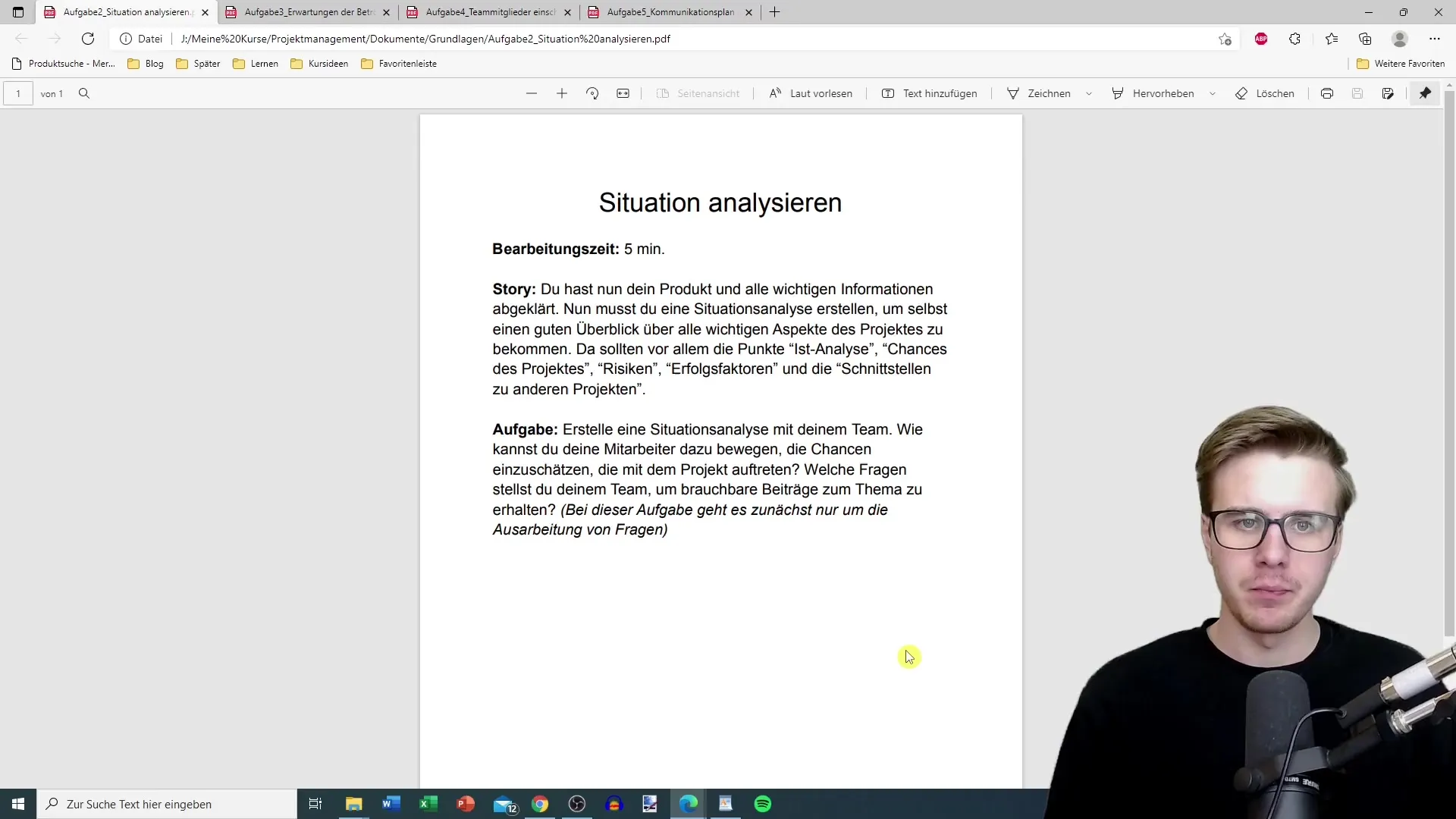
Task: Click the page number field
Action: (18, 93)
